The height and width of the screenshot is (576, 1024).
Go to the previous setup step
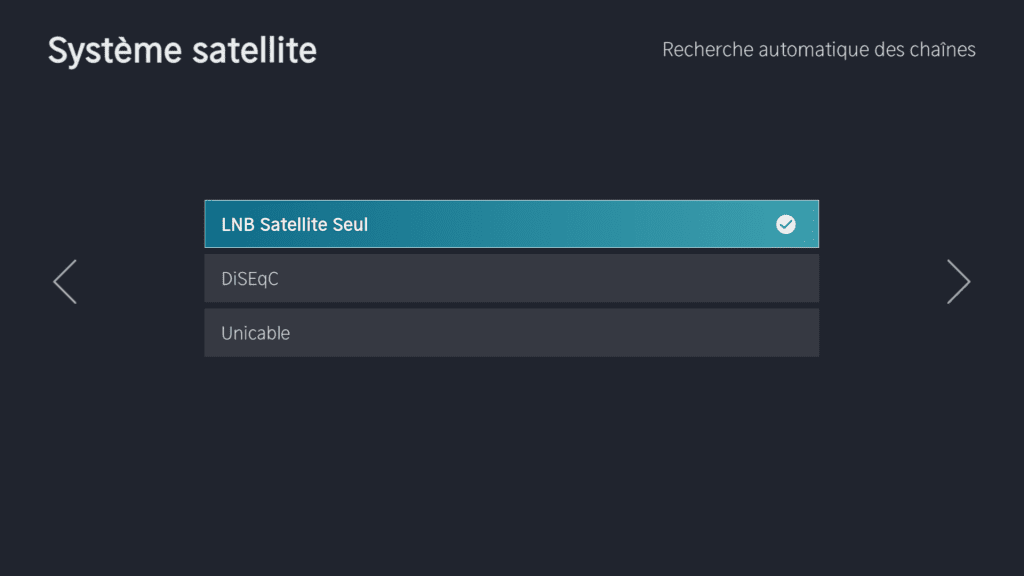(65, 282)
